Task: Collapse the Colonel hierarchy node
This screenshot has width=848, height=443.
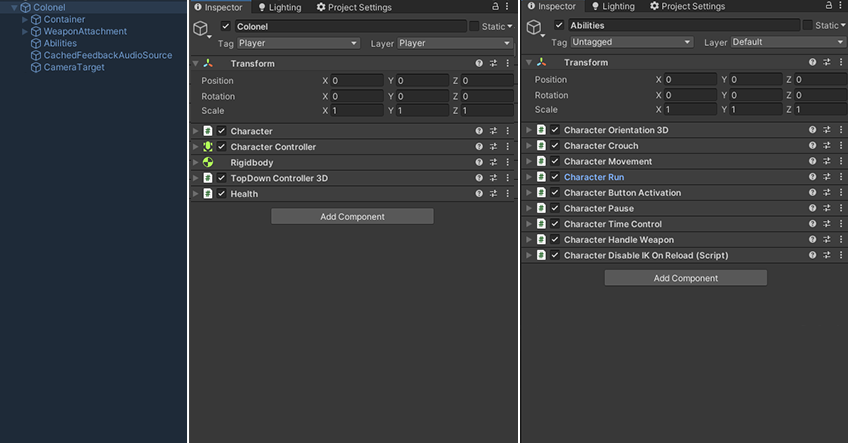Action: (x=14, y=8)
